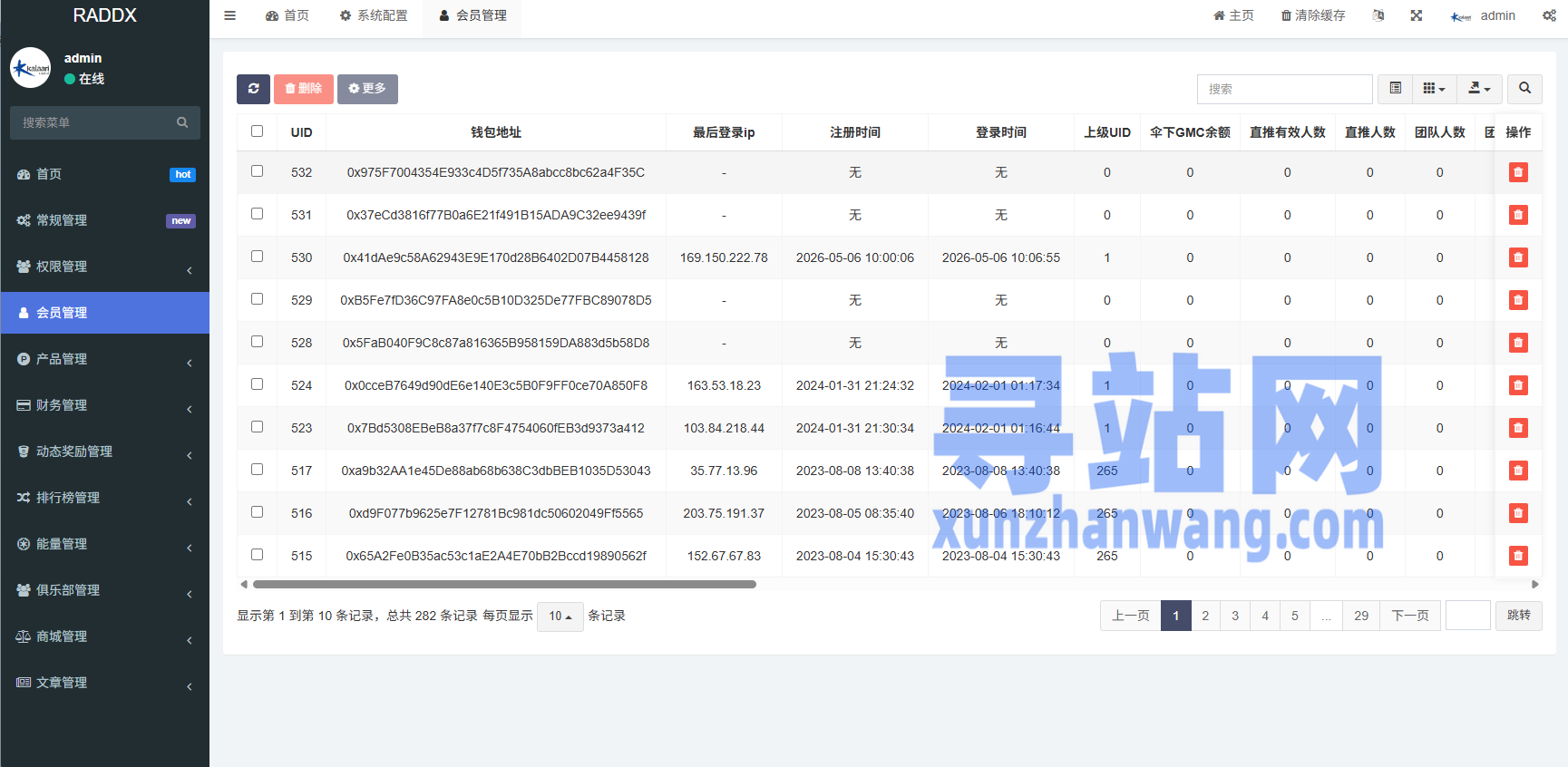Open the columns dropdown grid button
Image resolution: width=1568 pixels, height=767 pixels.
(1435, 89)
